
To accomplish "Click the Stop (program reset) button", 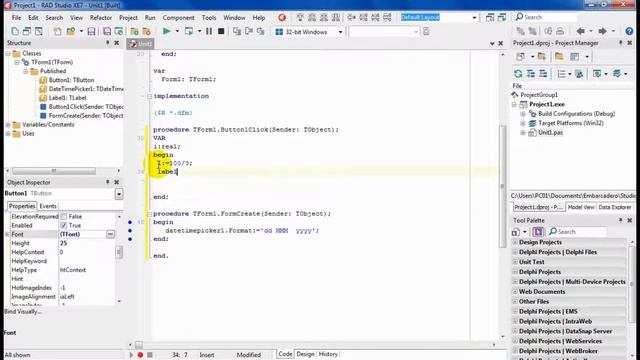I will pyautogui.click(x=221, y=31).
